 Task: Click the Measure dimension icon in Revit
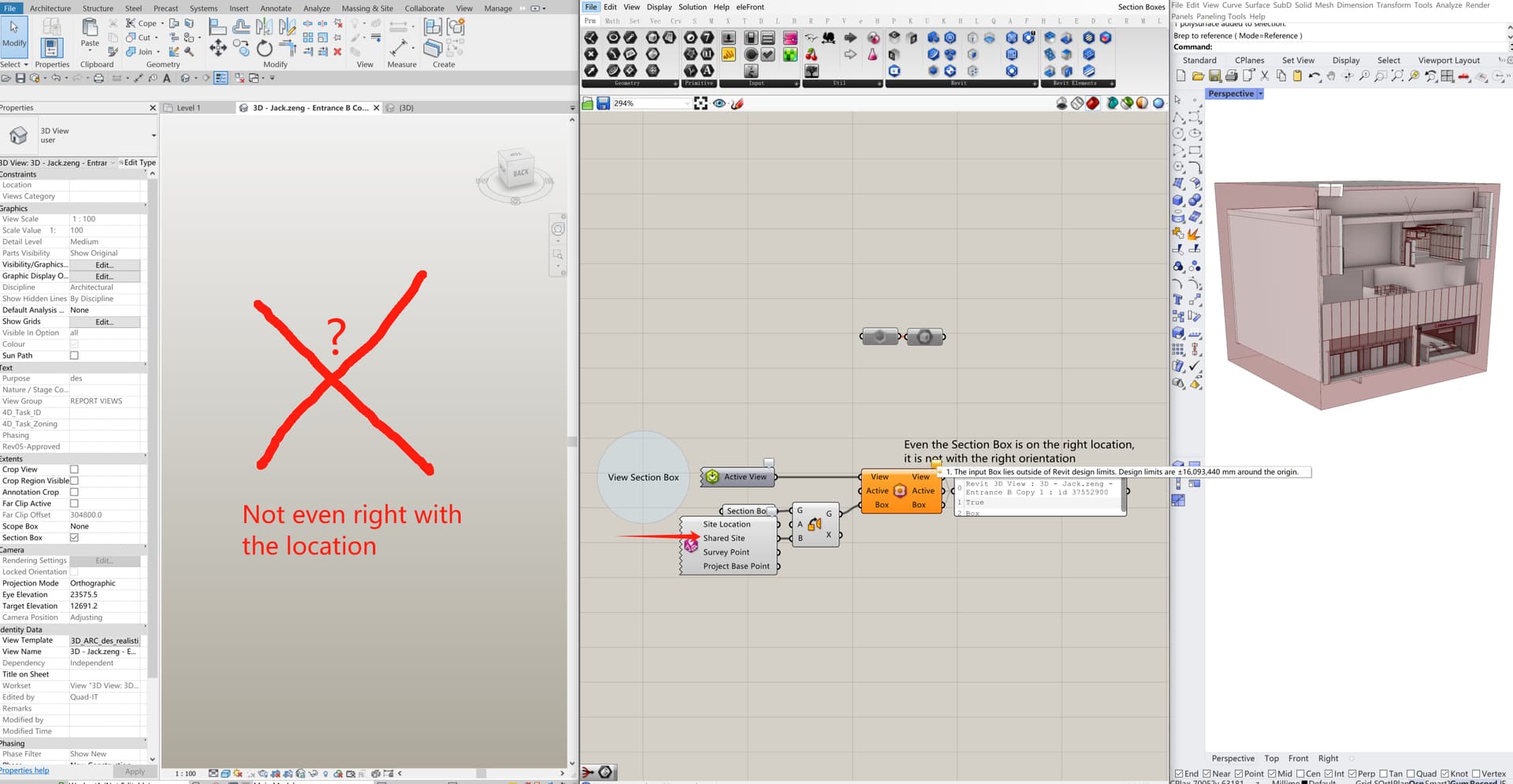click(400, 47)
